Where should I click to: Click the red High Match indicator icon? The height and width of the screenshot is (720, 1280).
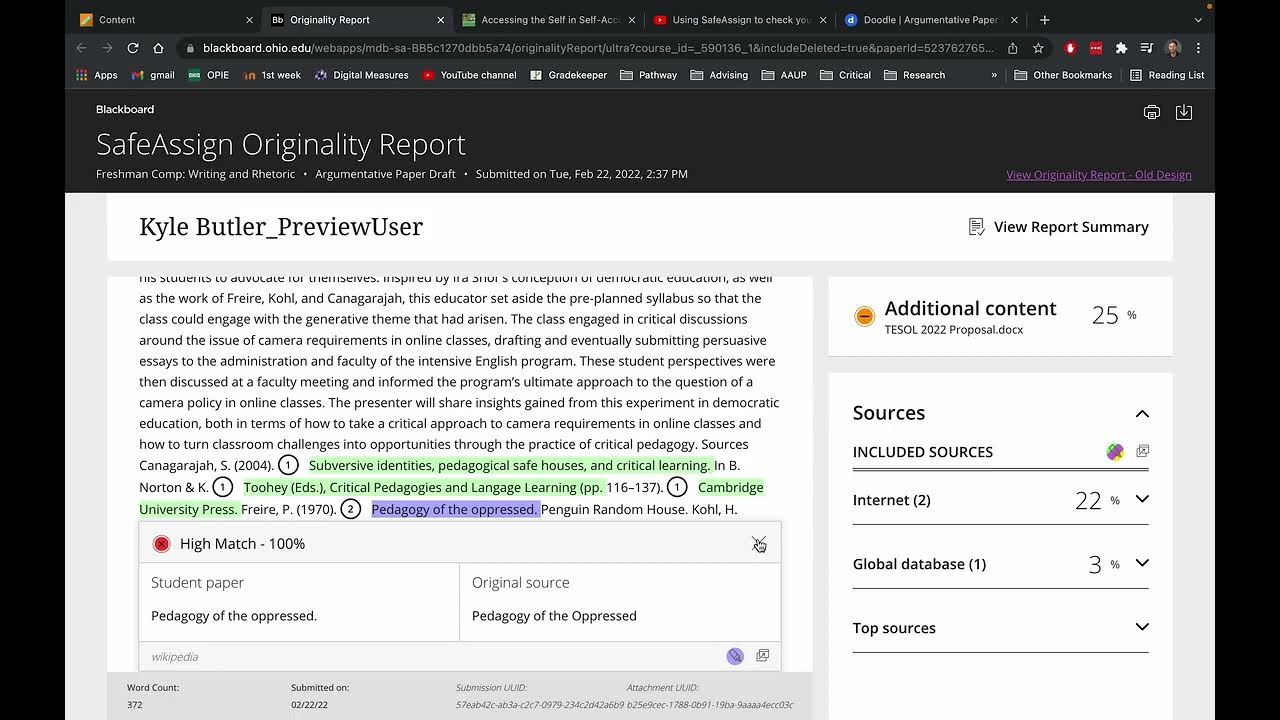161,544
